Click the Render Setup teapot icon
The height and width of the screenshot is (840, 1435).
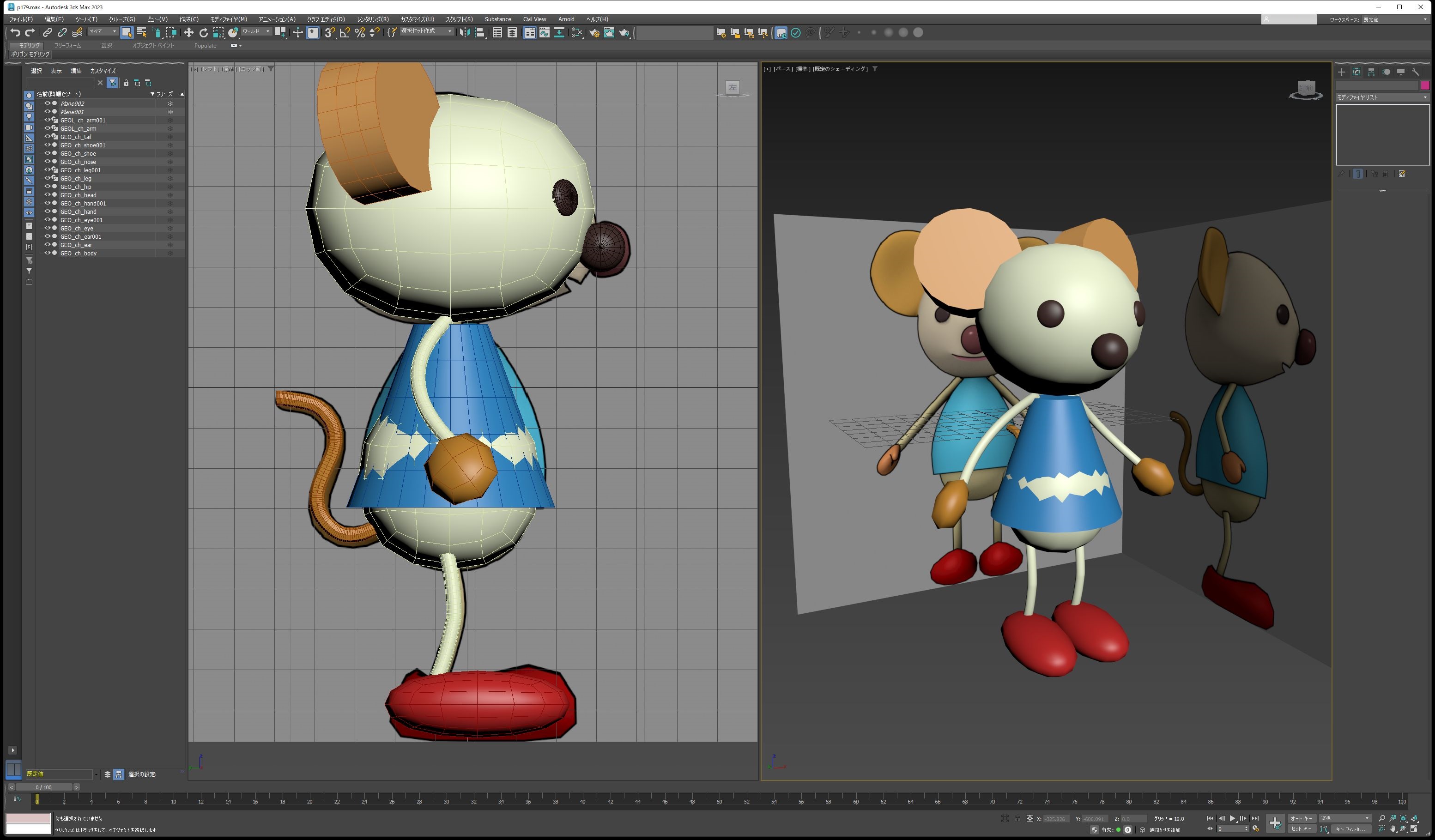coord(594,33)
